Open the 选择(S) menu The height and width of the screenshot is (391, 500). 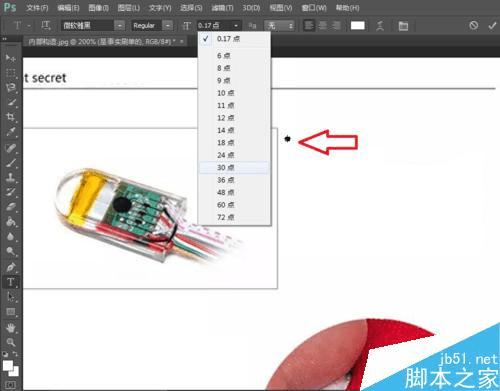pos(191,8)
